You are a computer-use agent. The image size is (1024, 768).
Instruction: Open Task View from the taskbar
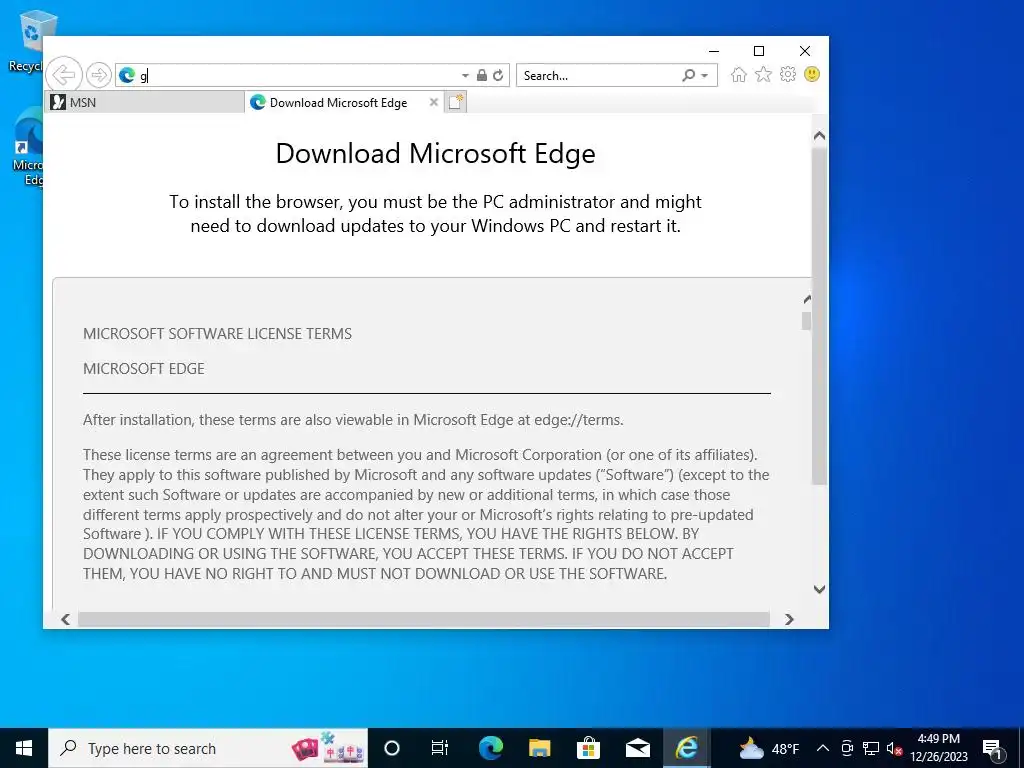[x=440, y=748]
